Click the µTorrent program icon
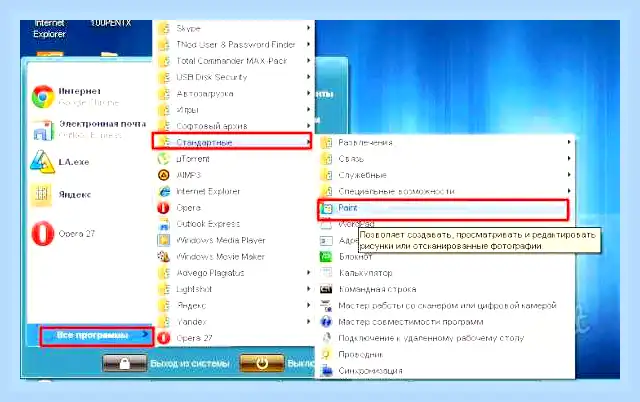Viewport: 640px width, 402px height. click(x=164, y=158)
